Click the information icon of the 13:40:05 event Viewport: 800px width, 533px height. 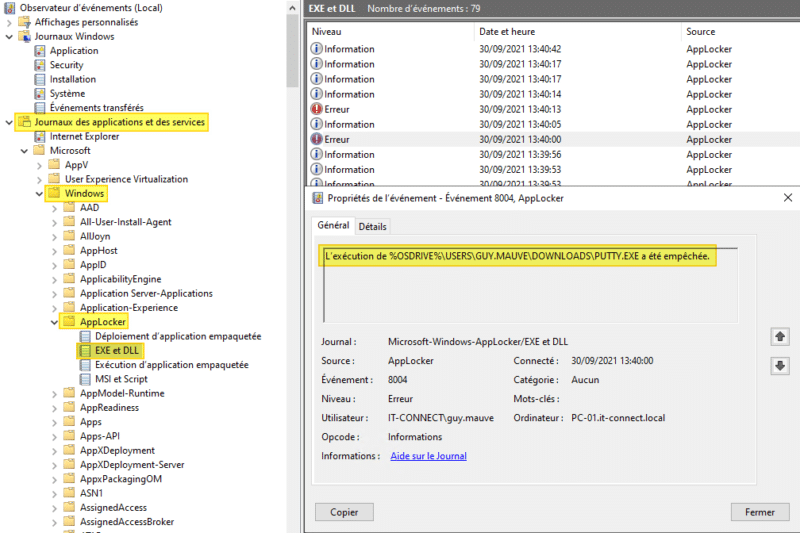click(x=317, y=124)
